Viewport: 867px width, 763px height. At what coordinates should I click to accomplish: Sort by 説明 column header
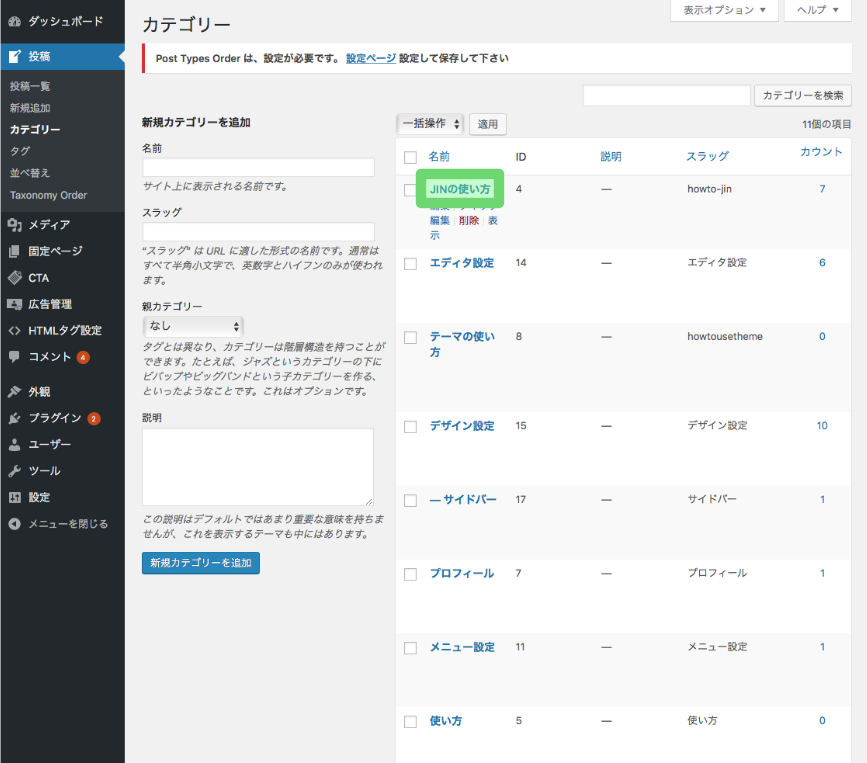tap(611, 157)
